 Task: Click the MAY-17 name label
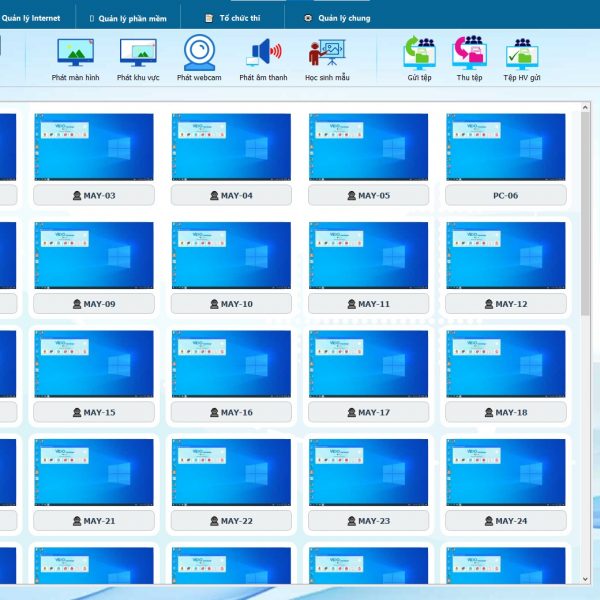[x=368, y=412]
